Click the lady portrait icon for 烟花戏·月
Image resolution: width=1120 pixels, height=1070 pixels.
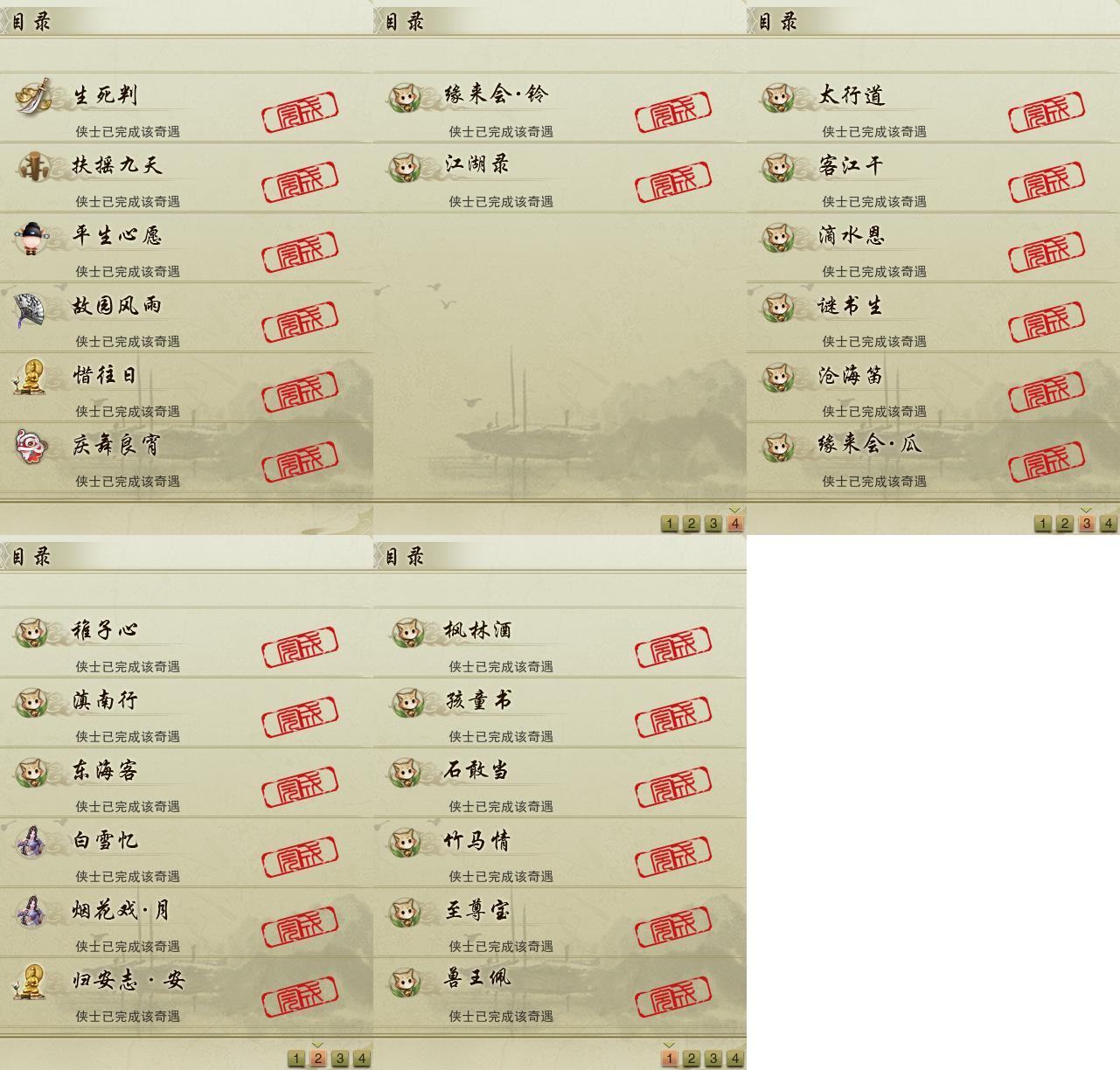pyautogui.click(x=32, y=911)
